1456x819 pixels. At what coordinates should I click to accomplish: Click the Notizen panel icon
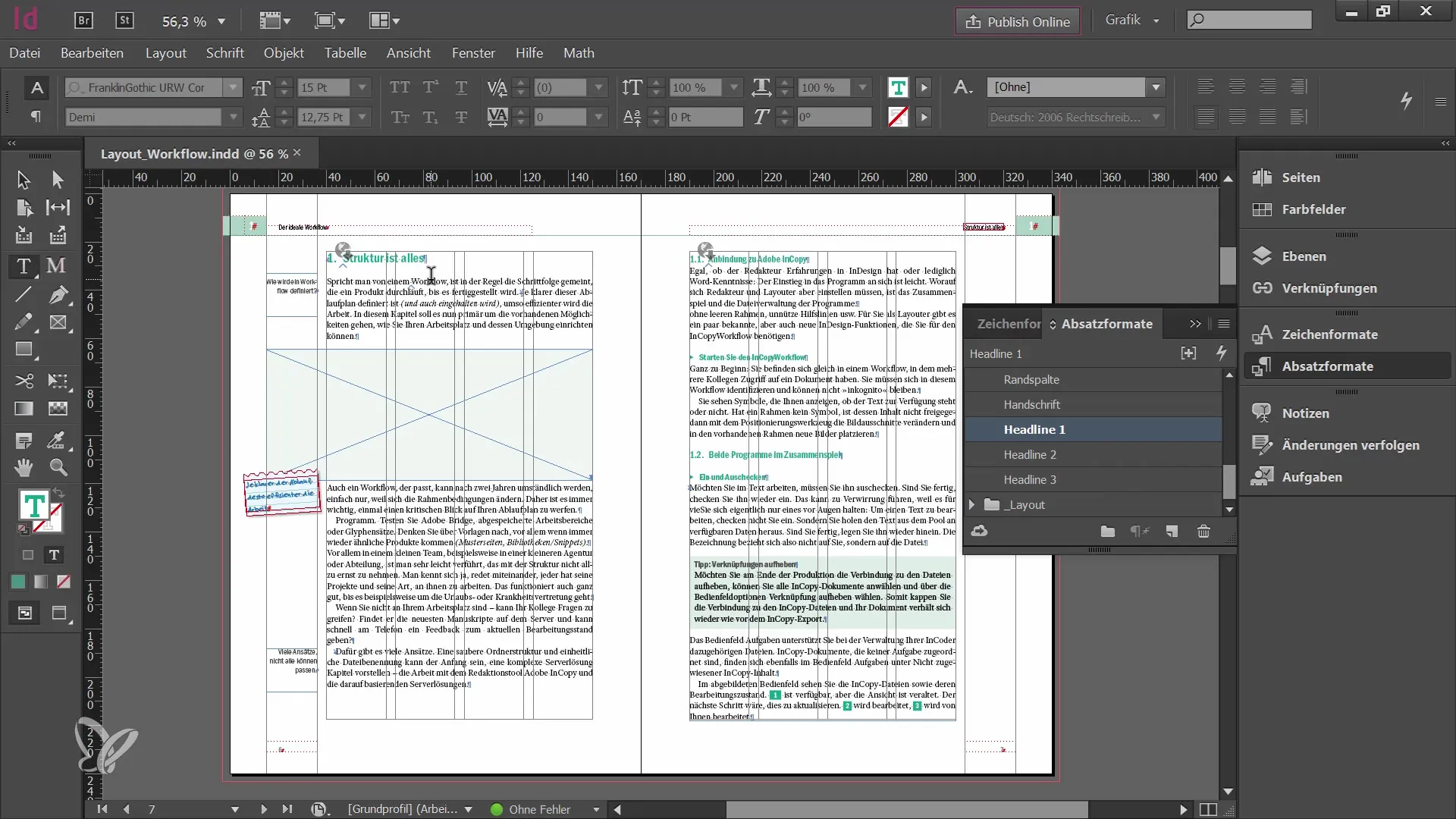click(x=1261, y=412)
